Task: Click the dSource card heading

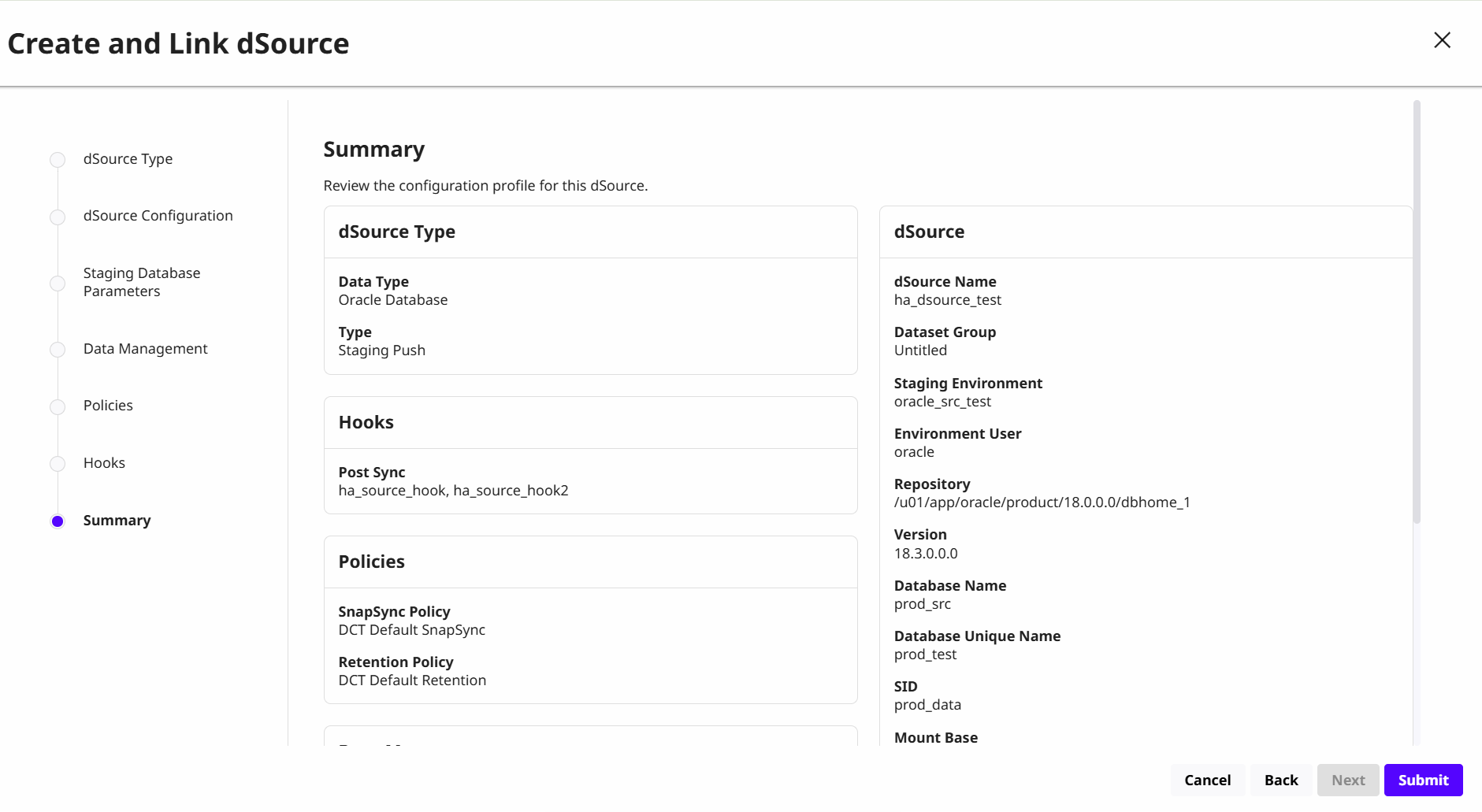Action: coord(929,232)
